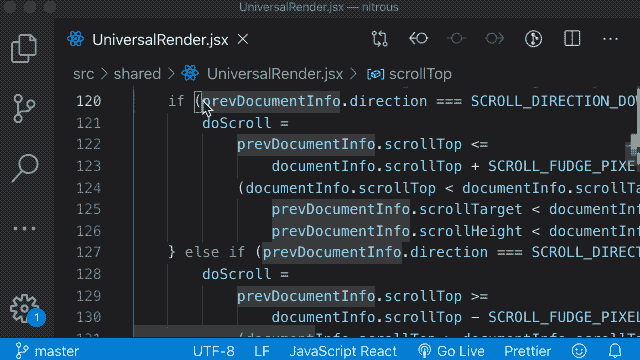Click the else keyword on line 127
Viewport: 640px width, 360px height.
[202, 252]
